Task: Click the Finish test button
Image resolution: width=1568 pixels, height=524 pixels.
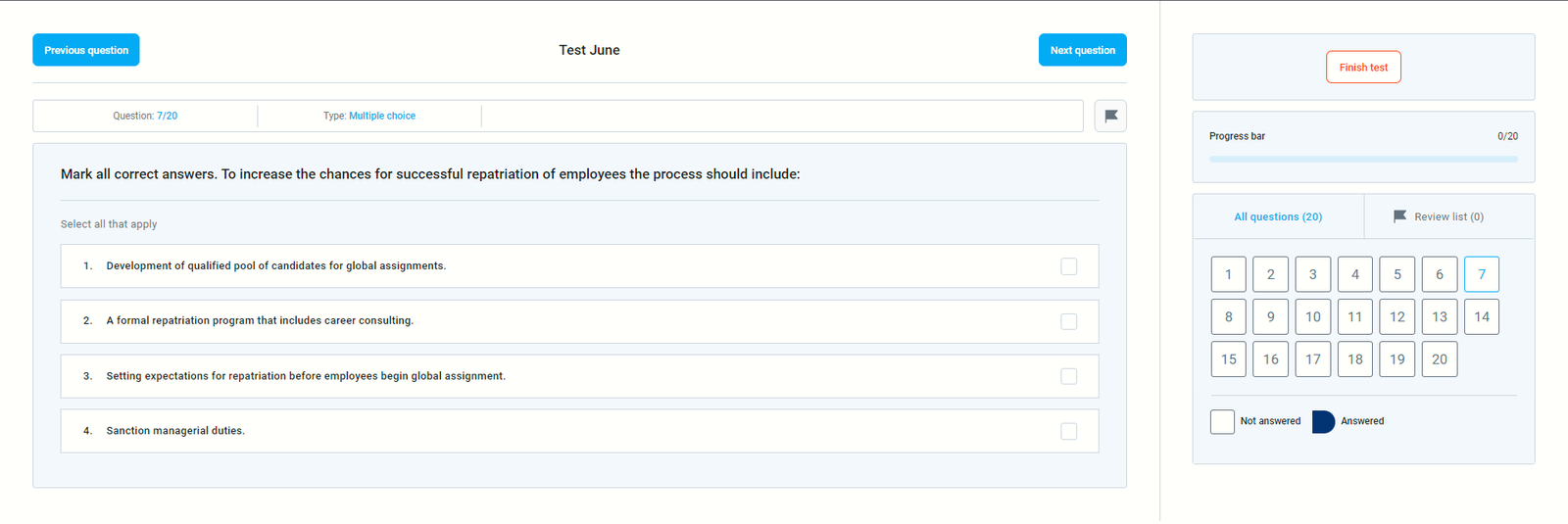Action: coord(1363,68)
